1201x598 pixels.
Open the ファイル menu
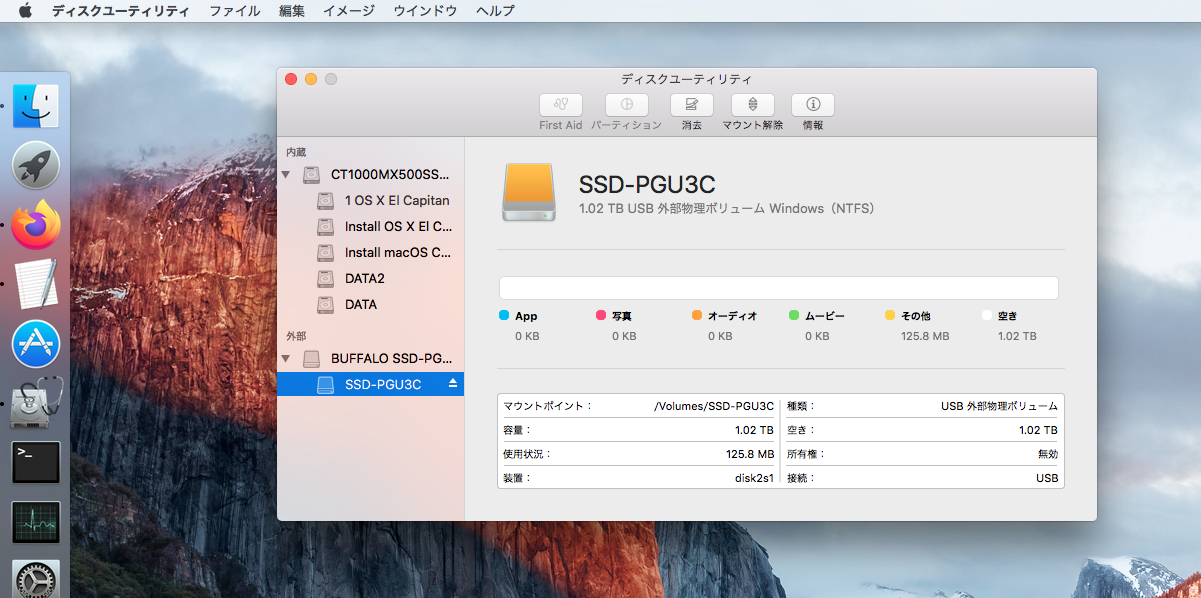(x=234, y=11)
